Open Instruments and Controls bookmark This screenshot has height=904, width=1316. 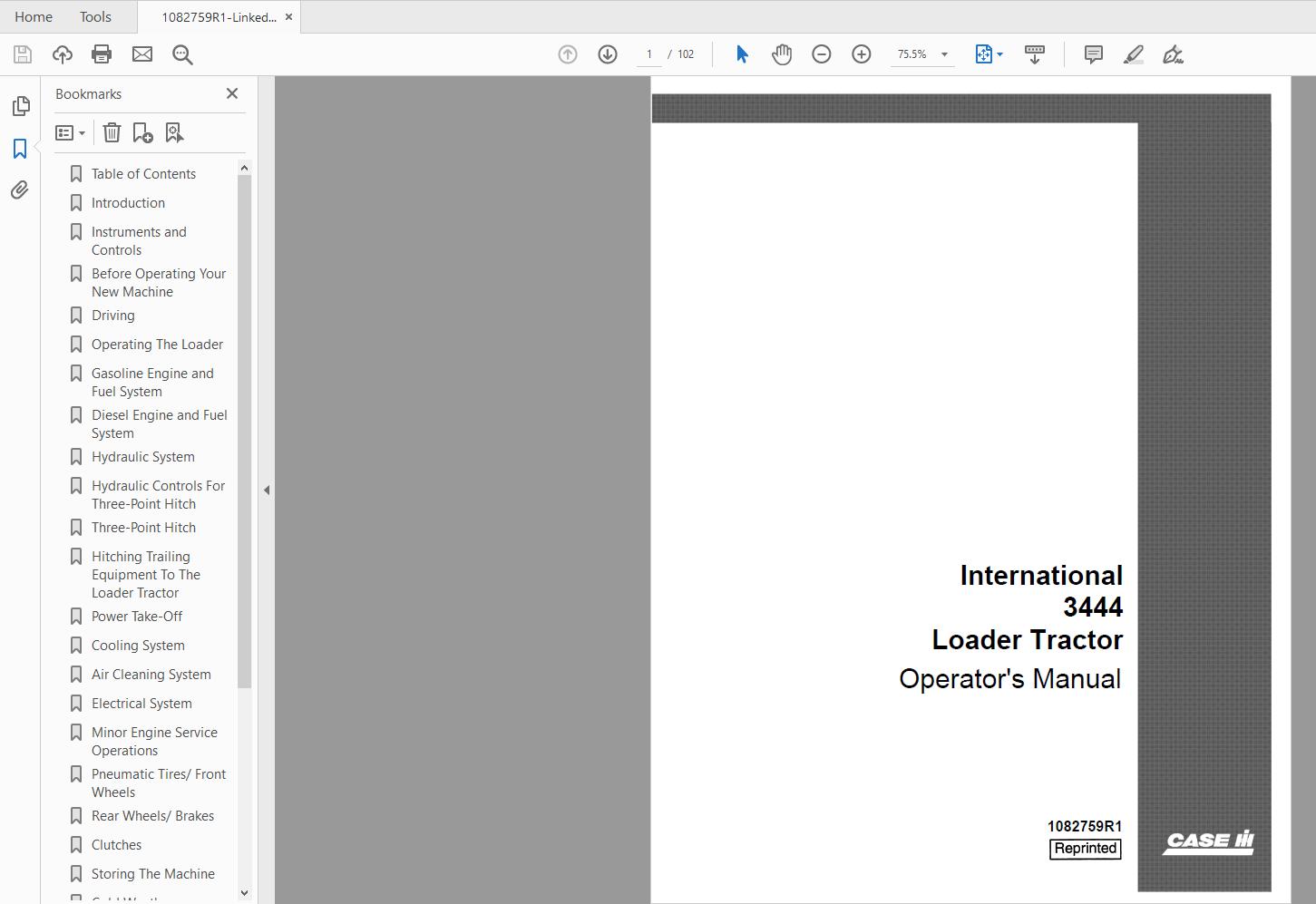click(139, 241)
